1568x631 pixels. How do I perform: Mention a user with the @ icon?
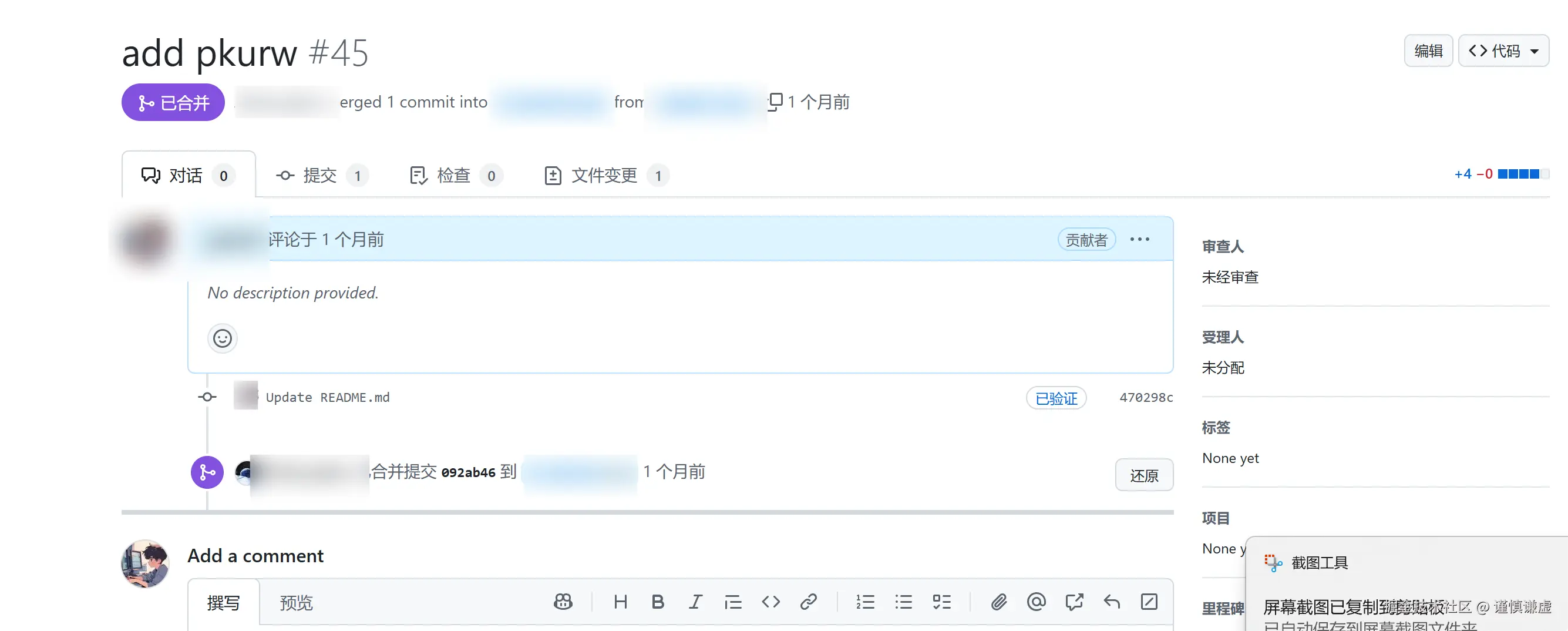pyautogui.click(x=1037, y=602)
